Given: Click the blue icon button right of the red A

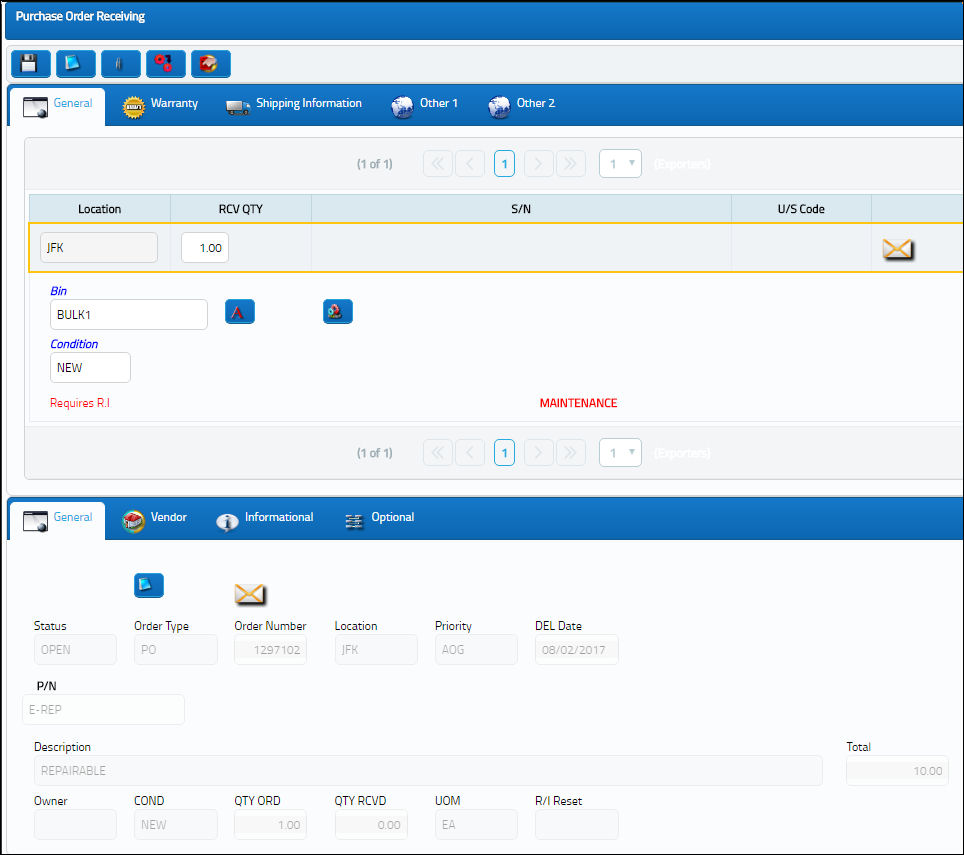Looking at the screenshot, I should coord(338,312).
